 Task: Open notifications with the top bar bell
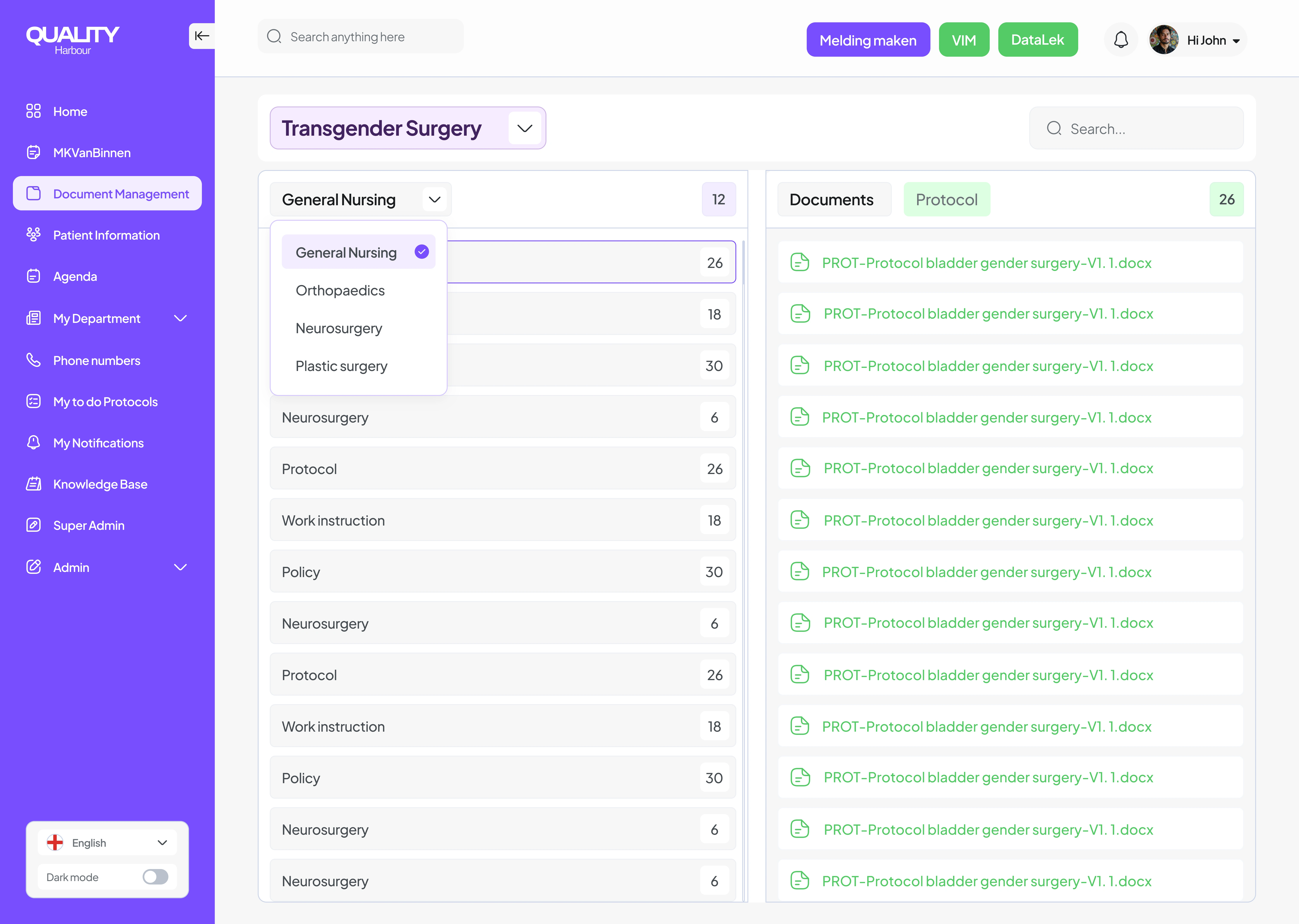tap(1121, 40)
